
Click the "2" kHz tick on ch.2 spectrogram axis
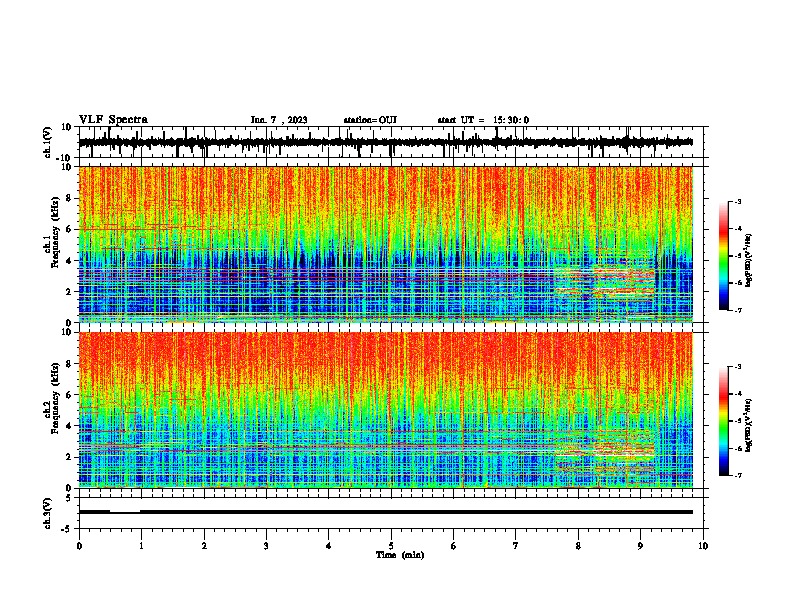click(70, 457)
